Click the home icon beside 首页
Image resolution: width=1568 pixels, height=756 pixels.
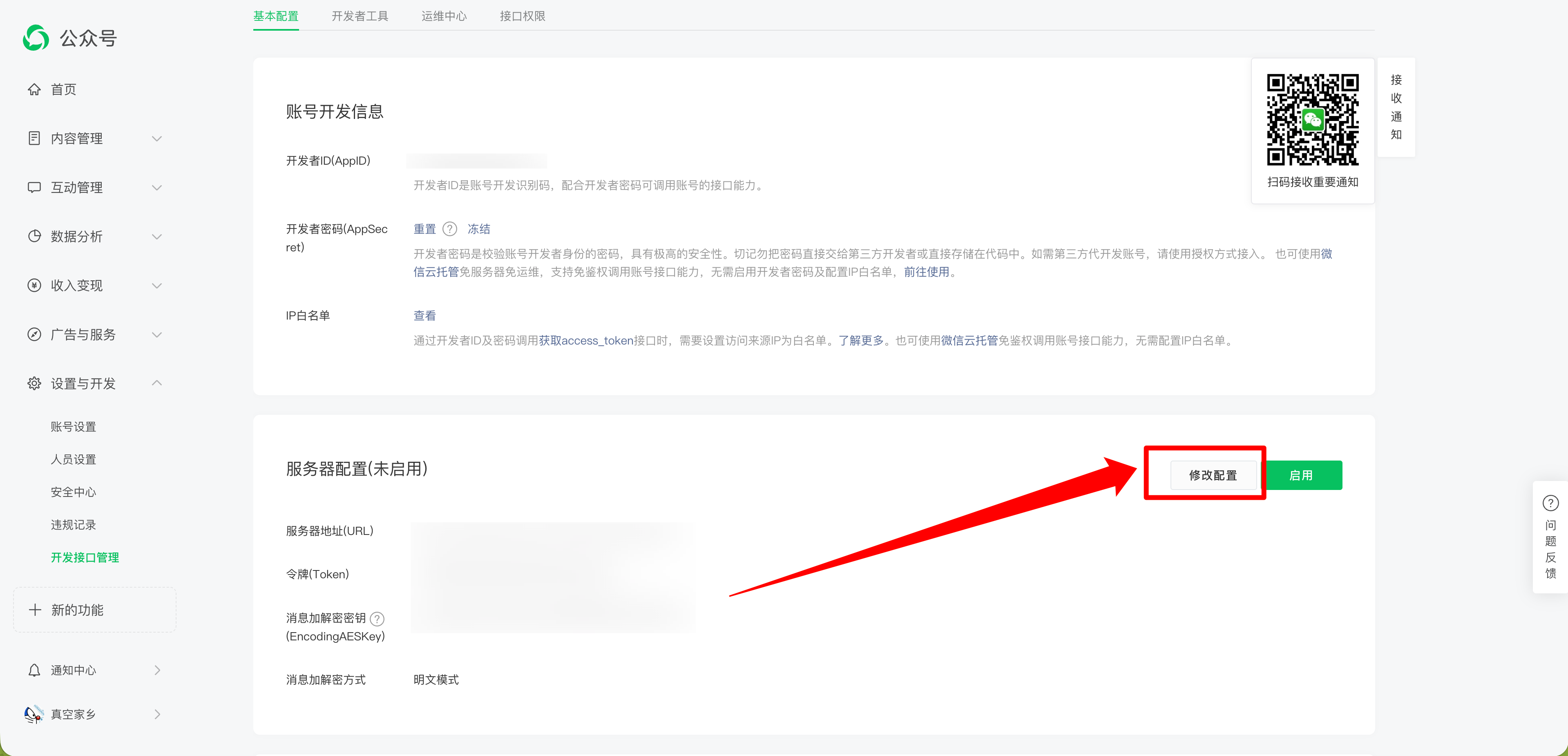[x=34, y=89]
